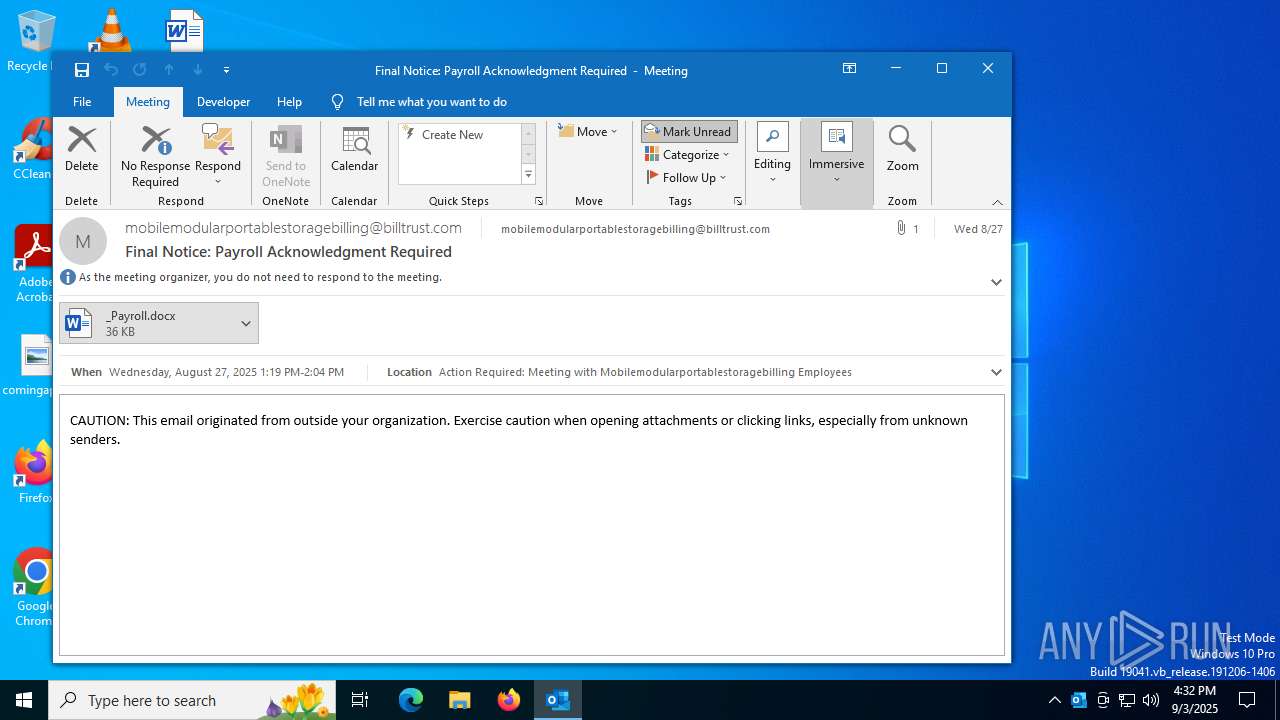1280x720 pixels.
Task: Delete this meeting message
Action: [82, 150]
